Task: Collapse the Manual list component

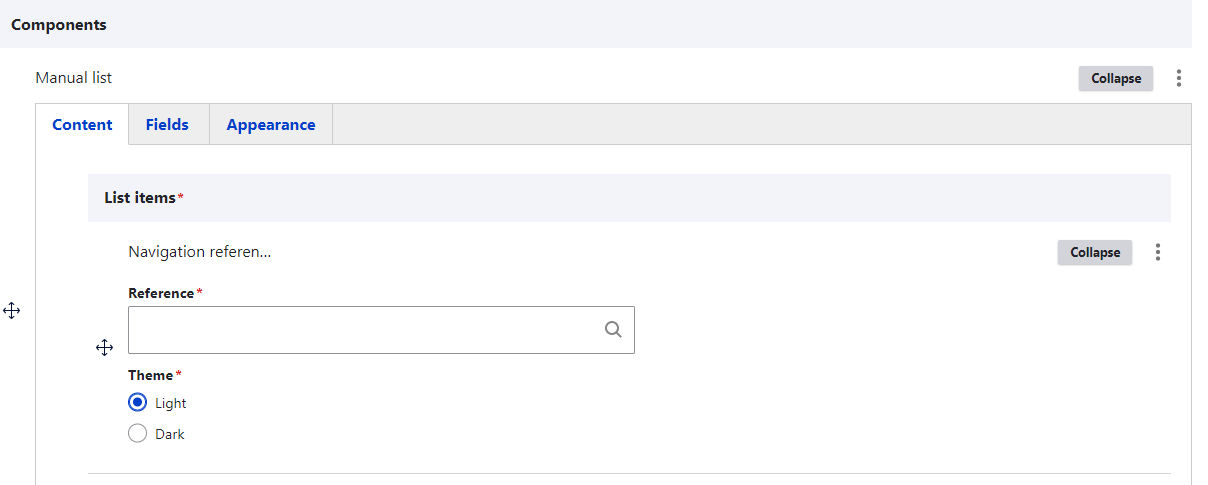Action: coord(1115,78)
